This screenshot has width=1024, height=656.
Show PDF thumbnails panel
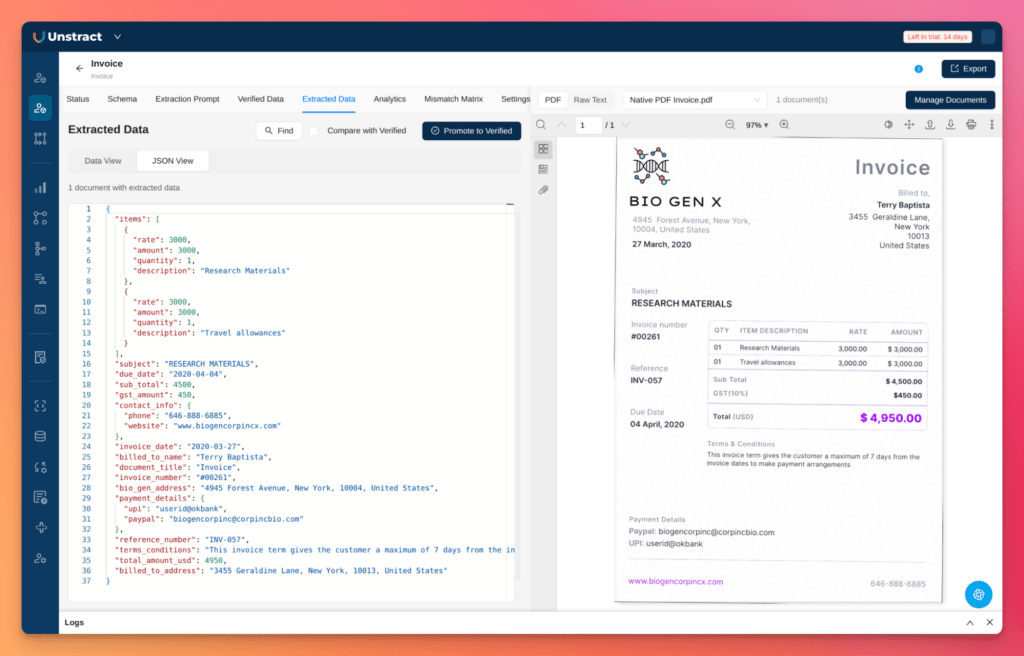pyautogui.click(x=543, y=149)
